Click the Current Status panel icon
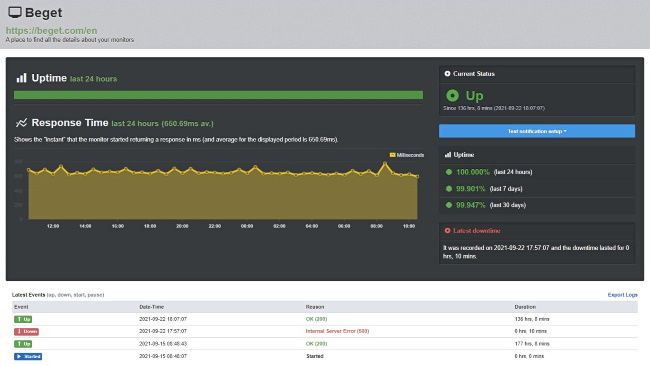The width and height of the screenshot is (650, 365). [x=447, y=73]
